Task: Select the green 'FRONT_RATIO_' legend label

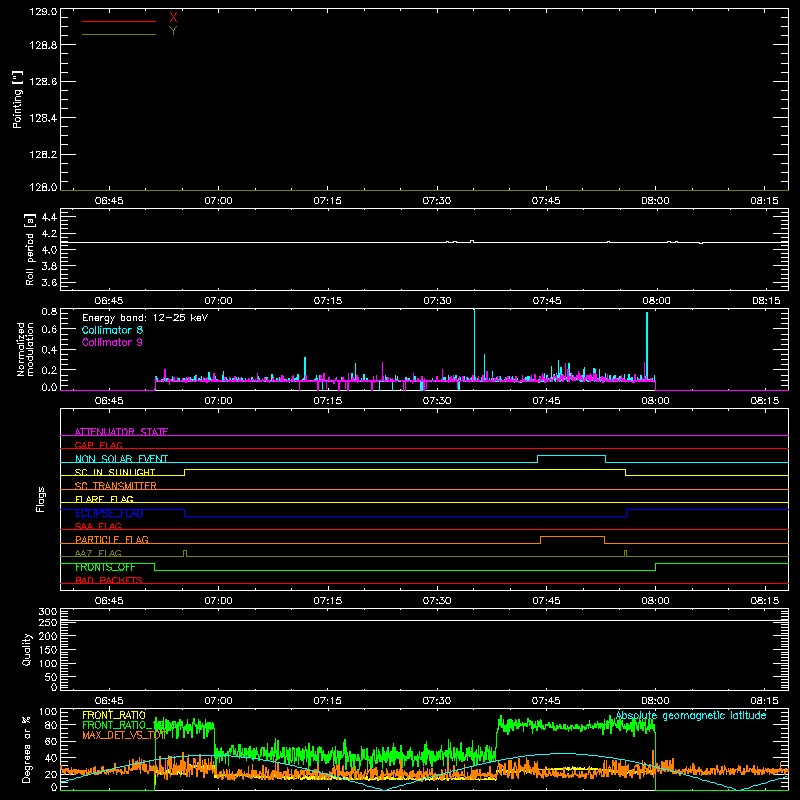Action: click(118, 725)
